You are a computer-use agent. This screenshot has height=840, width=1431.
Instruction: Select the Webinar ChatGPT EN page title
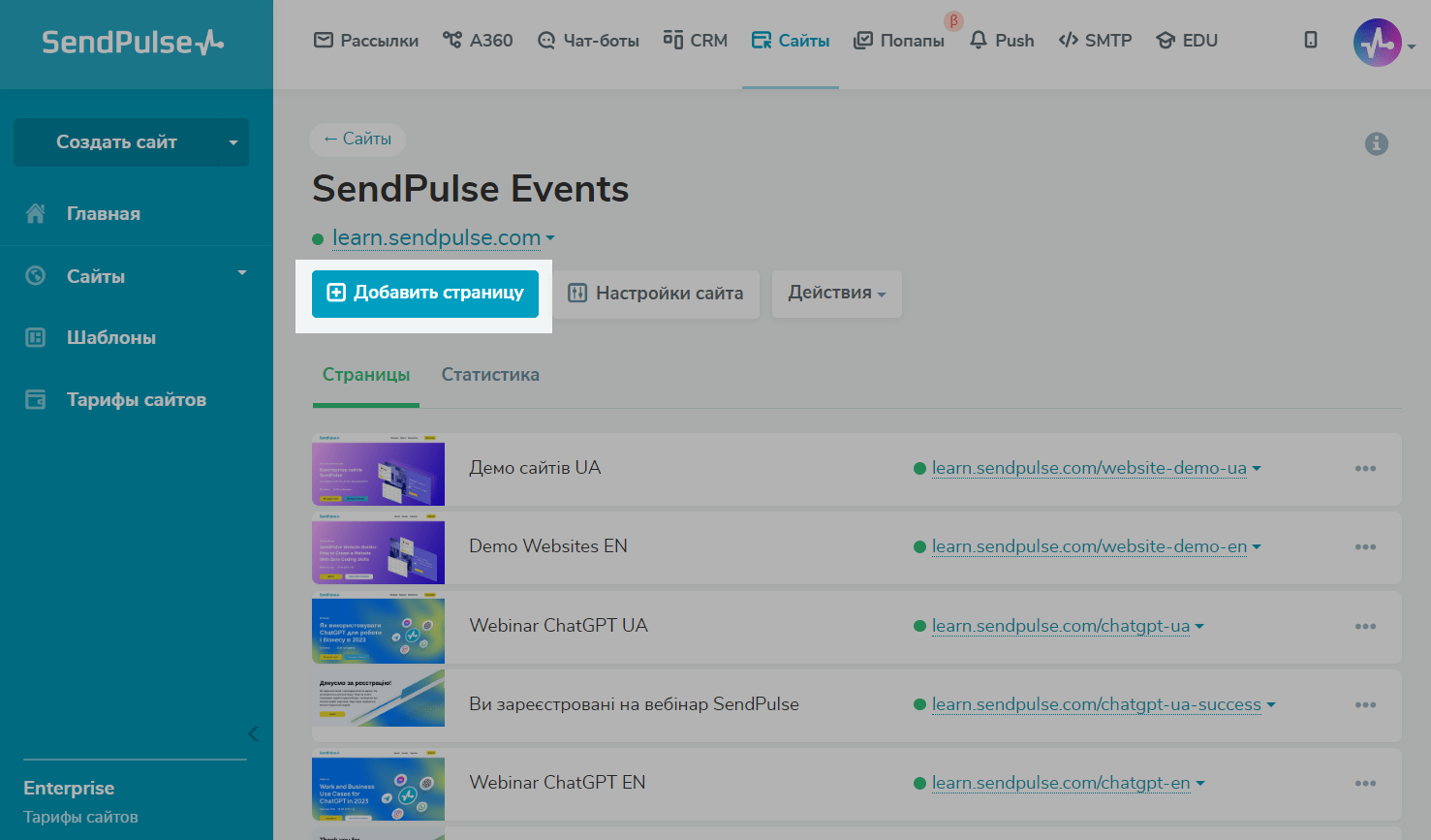point(557,783)
